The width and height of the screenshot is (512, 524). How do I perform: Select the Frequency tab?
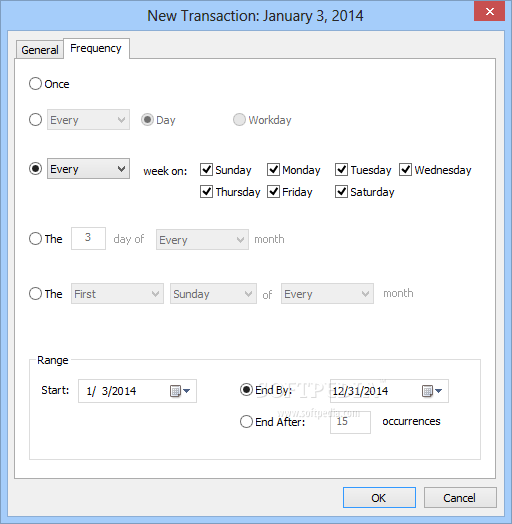coord(96,48)
